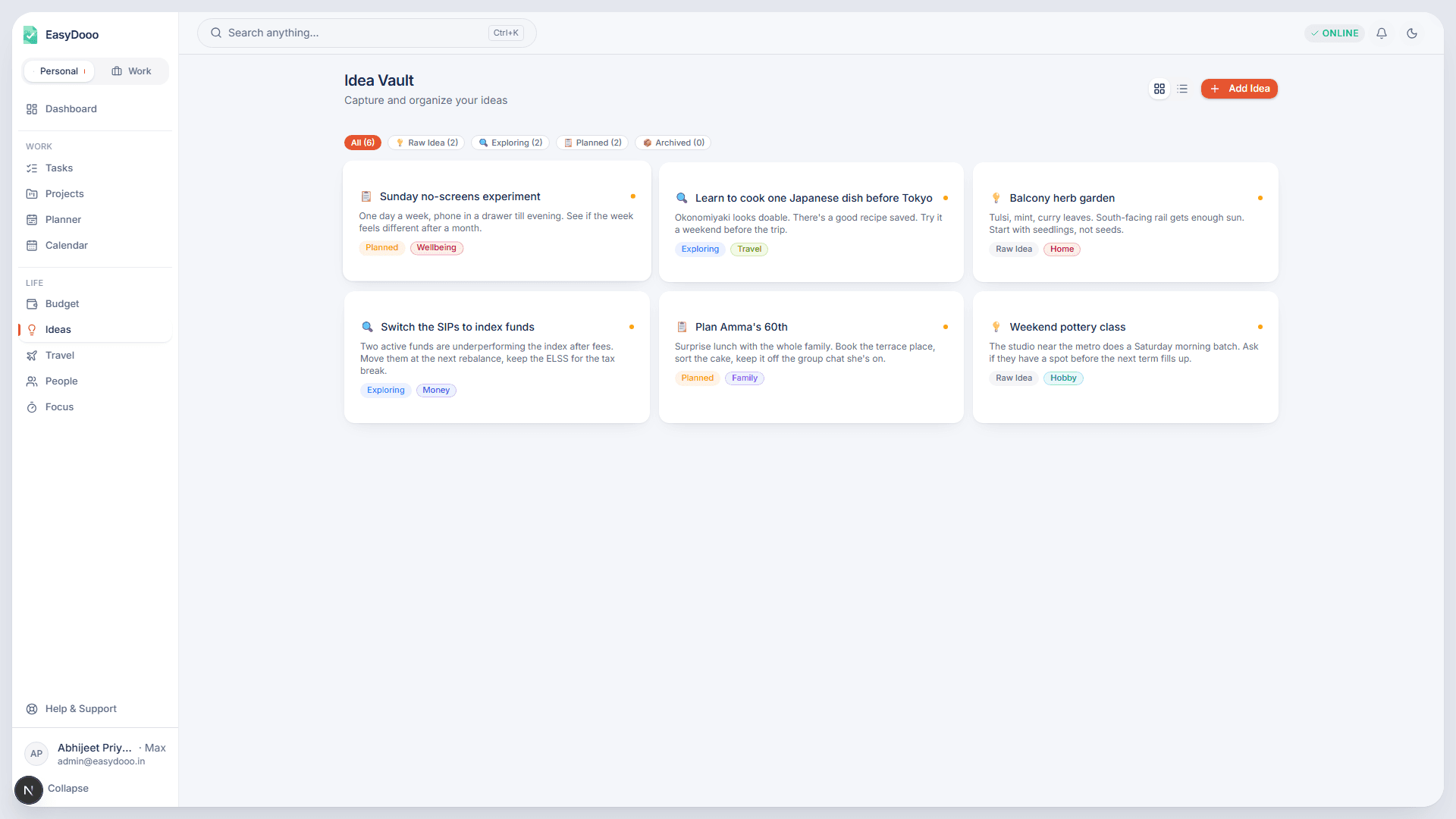
Task: Click orange dot on Balcony herb garden card
Action: coord(1260,198)
